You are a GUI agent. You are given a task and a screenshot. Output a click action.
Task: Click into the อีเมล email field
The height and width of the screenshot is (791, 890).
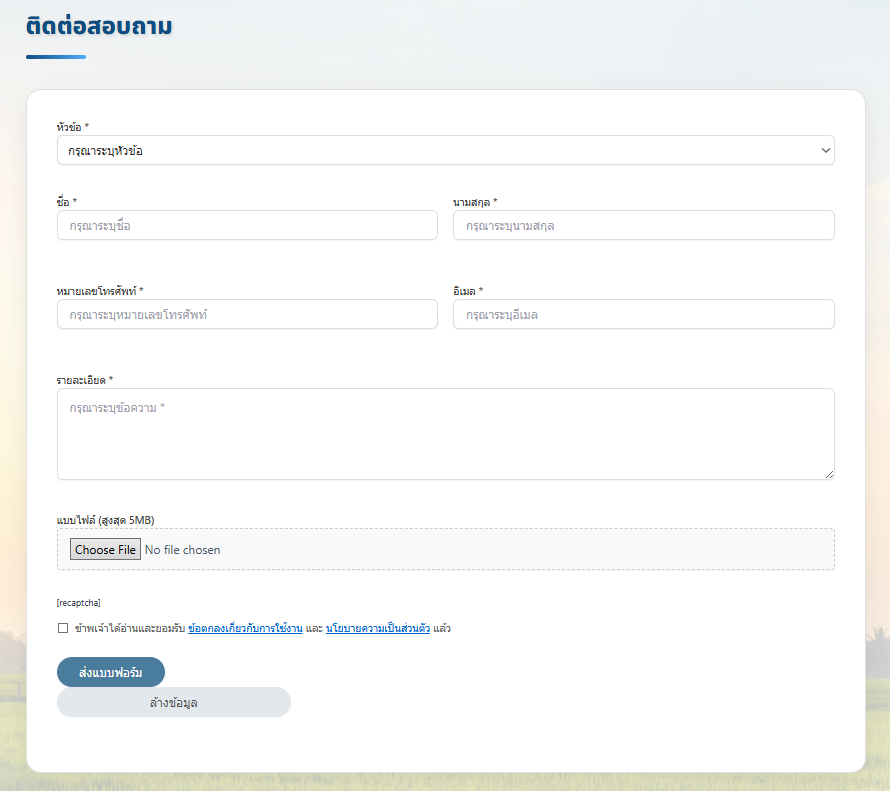pyautogui.click(x=644, y=314)
